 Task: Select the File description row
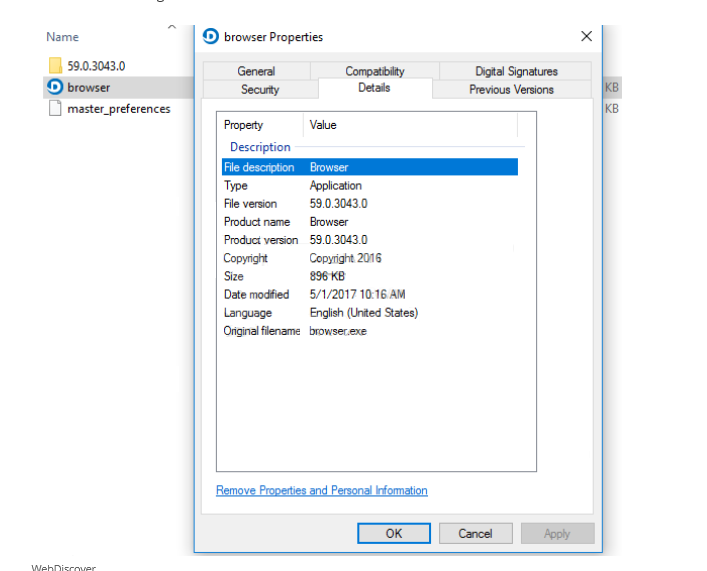tap(370, 167)
